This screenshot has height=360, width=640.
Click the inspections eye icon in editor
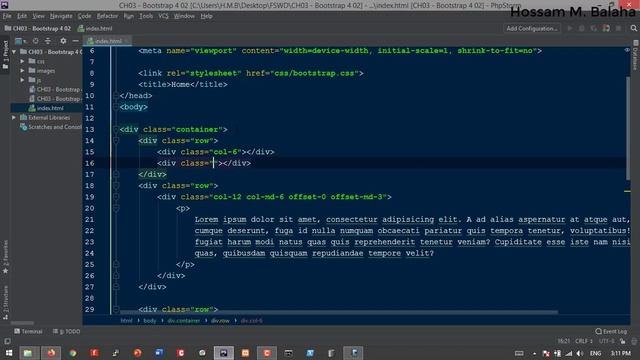[627, 50]
